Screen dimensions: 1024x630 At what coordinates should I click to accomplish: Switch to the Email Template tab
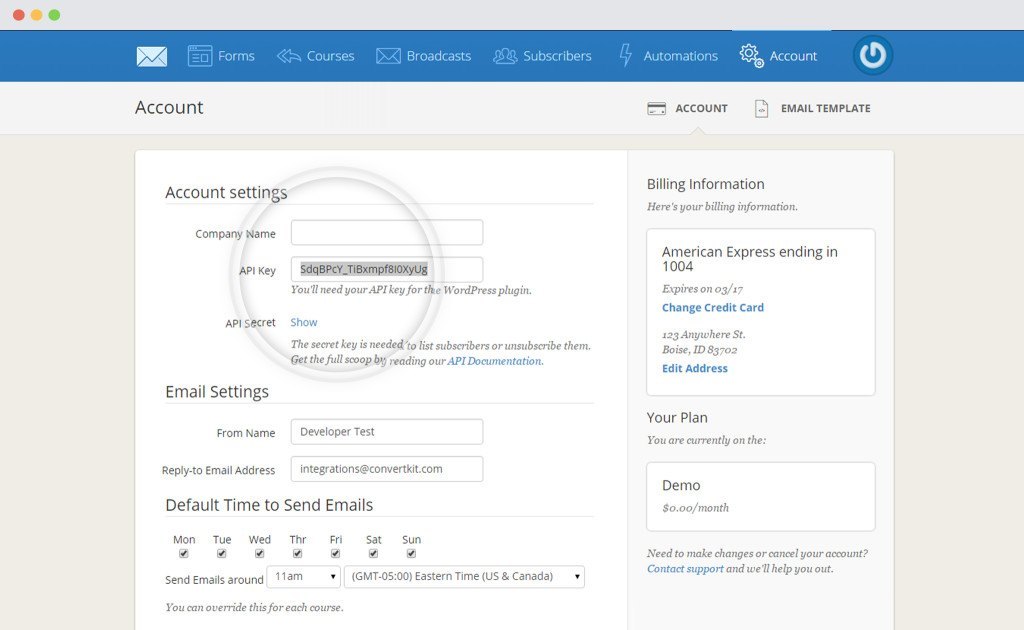812,108
